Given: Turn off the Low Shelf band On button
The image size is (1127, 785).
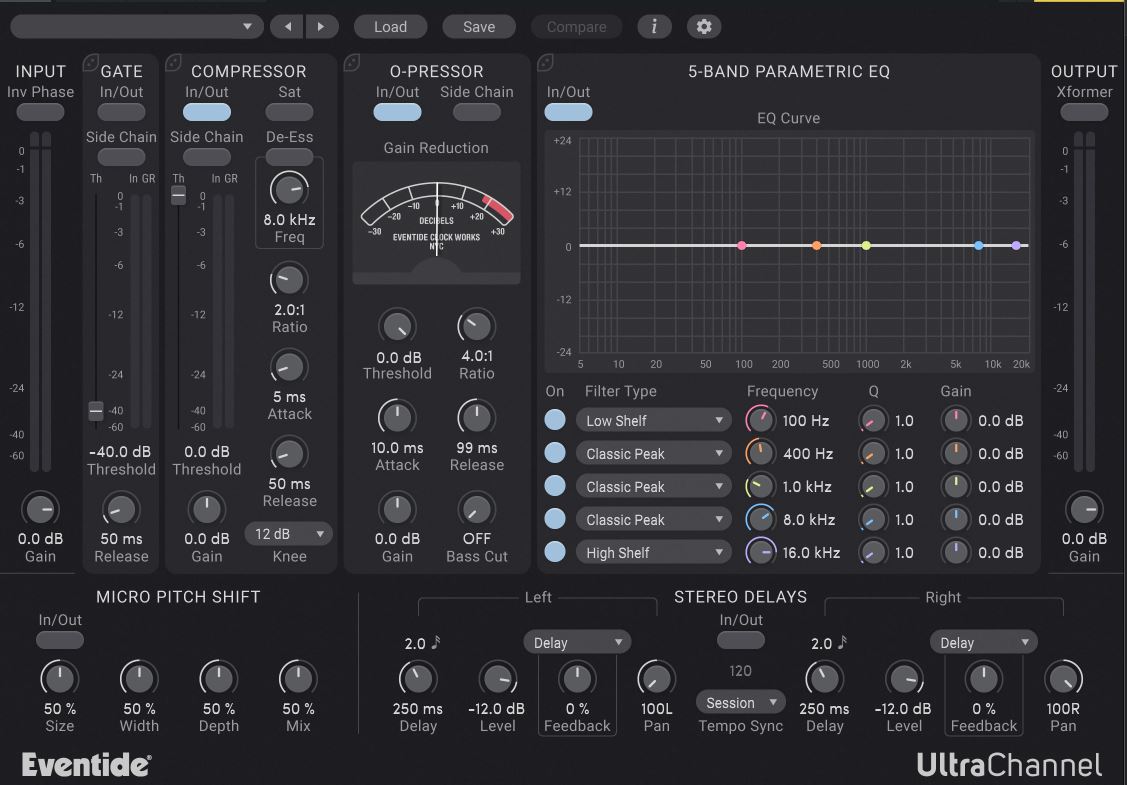Looking at the screenshot, I should click(555, 420).
